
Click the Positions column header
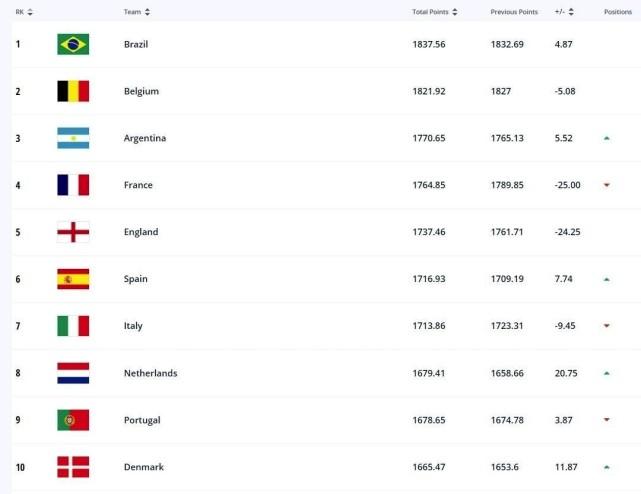(617, 12)
